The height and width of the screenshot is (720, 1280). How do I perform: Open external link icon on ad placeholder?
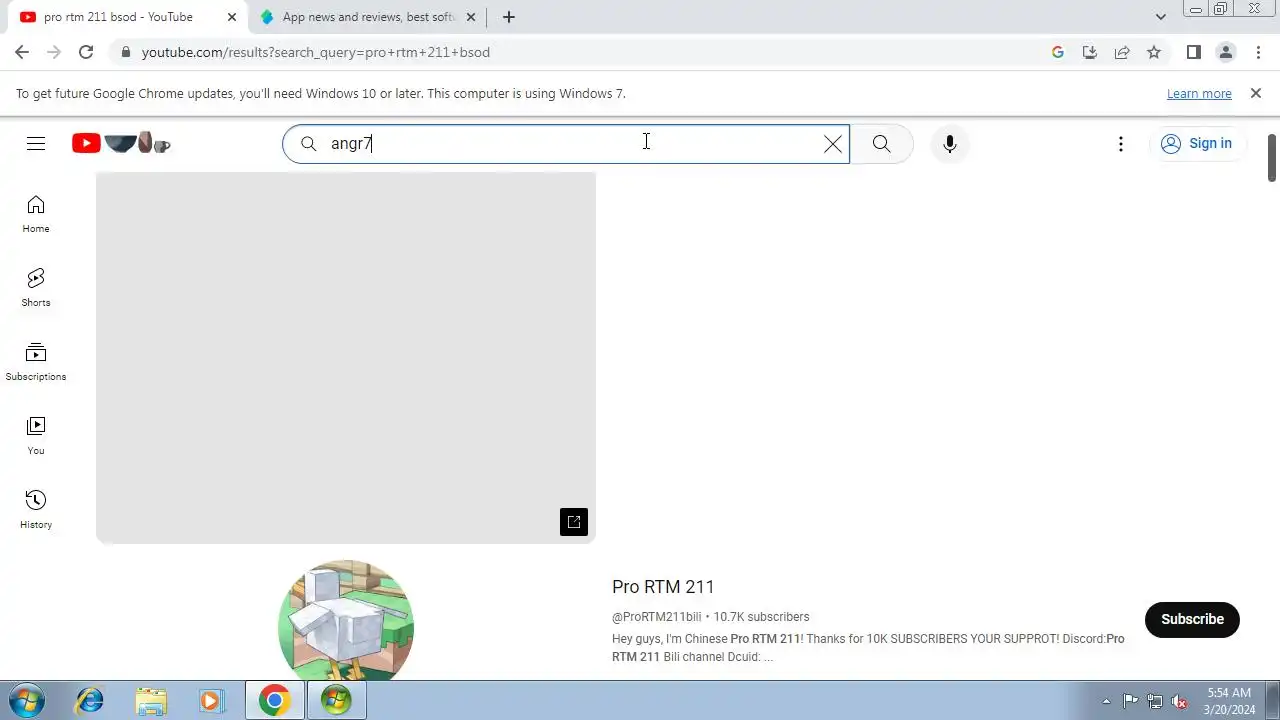pos(574,522)
